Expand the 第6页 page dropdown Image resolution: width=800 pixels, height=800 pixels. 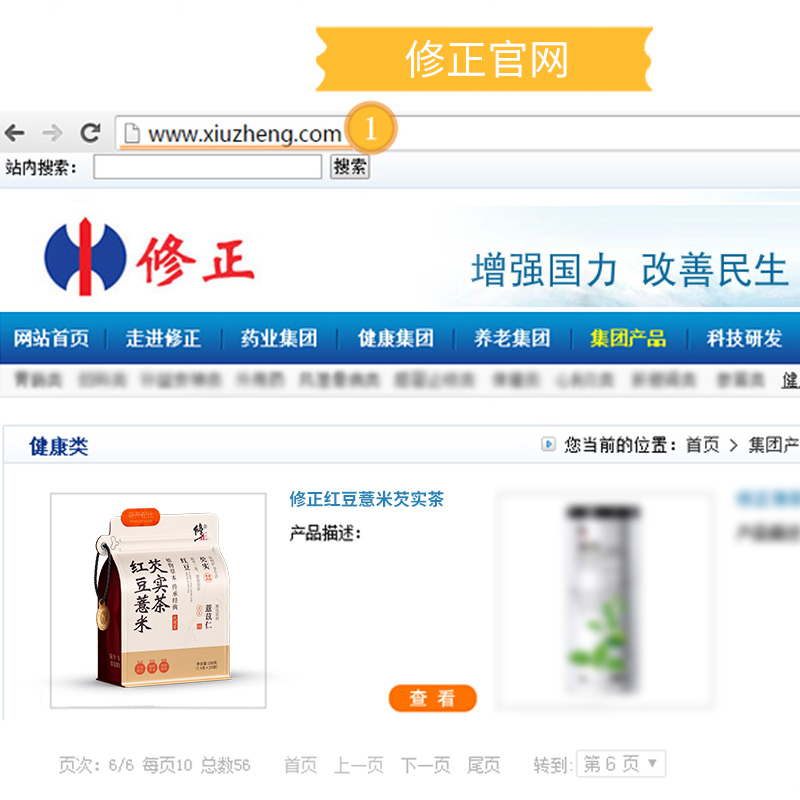(621, 764)
